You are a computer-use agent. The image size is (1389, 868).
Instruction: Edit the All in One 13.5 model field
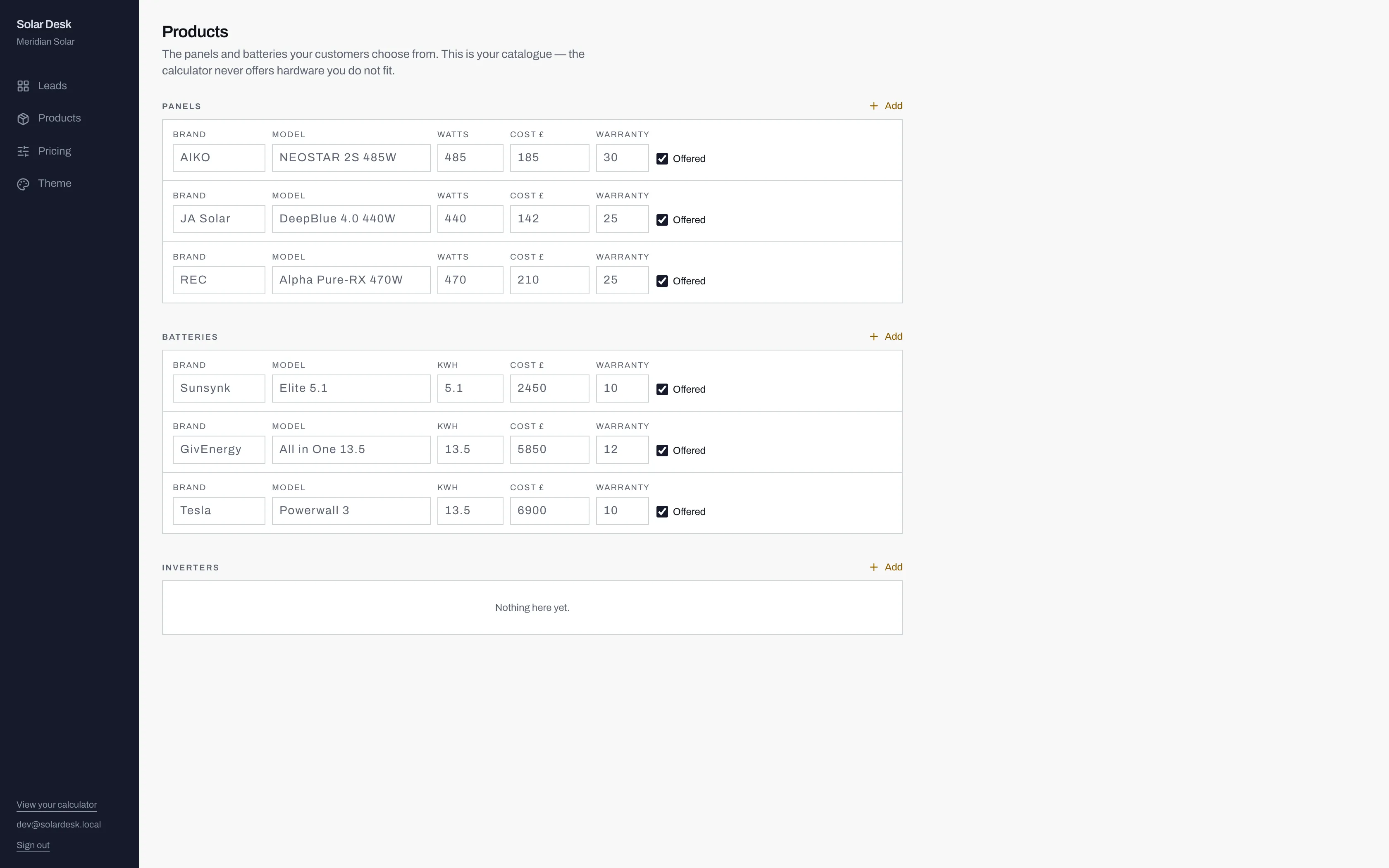point(351,450)
